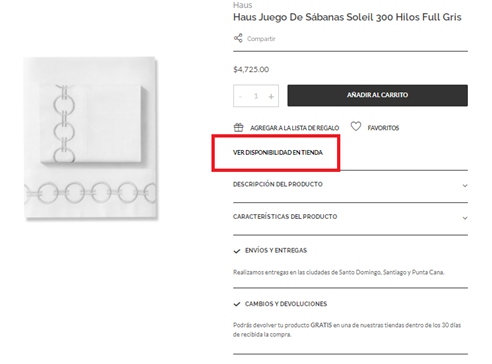492x364 pixels.
Task: Open Ver Disponibilidad en Tienda
Action: [x=278, y=153]
